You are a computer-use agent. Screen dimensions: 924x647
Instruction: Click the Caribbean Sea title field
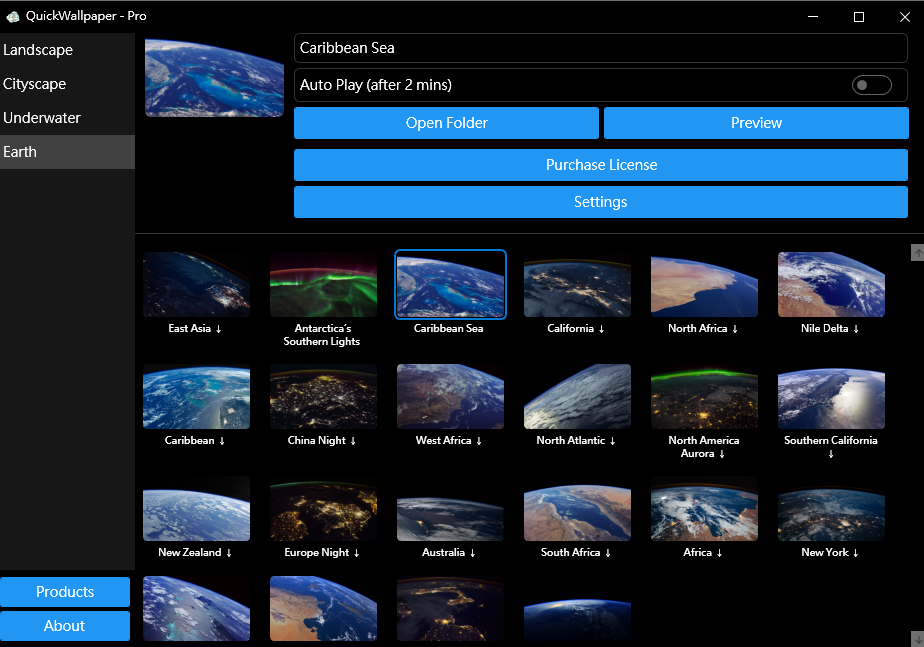[601, 48]
